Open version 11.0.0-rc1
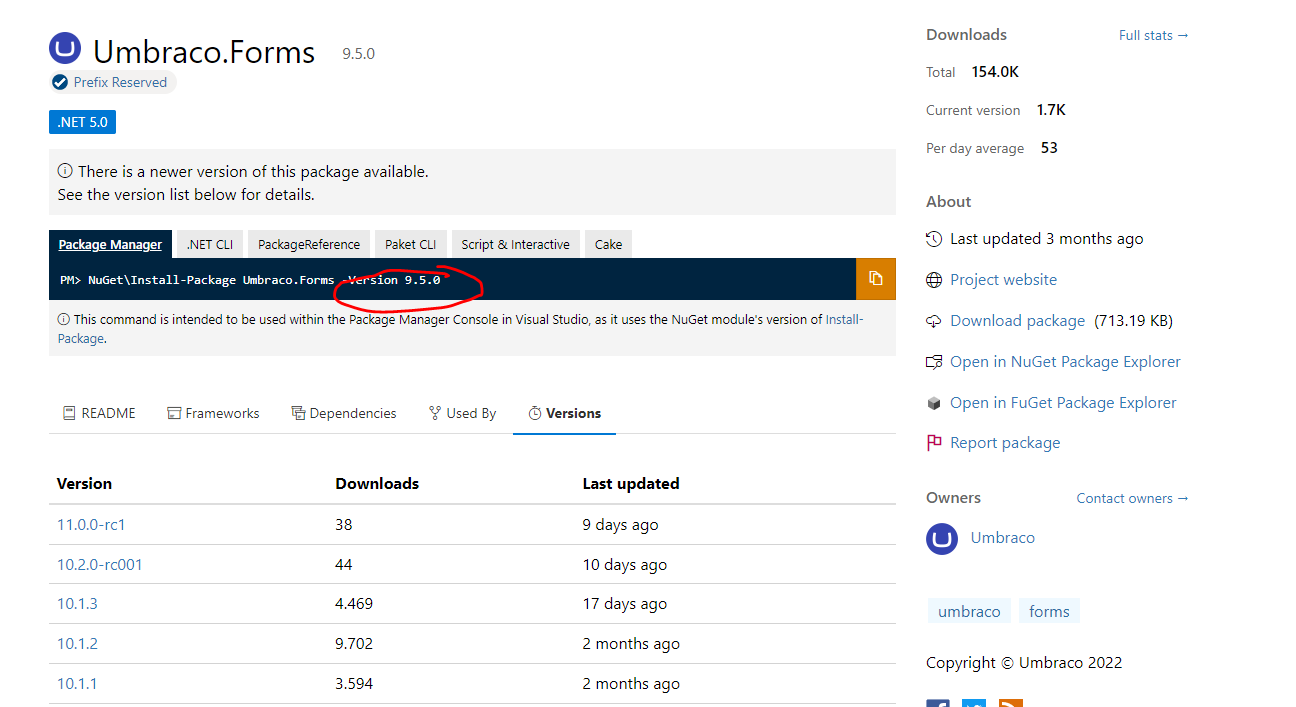The height and width of the screenshot is (707, 1296). pos(91,525)
